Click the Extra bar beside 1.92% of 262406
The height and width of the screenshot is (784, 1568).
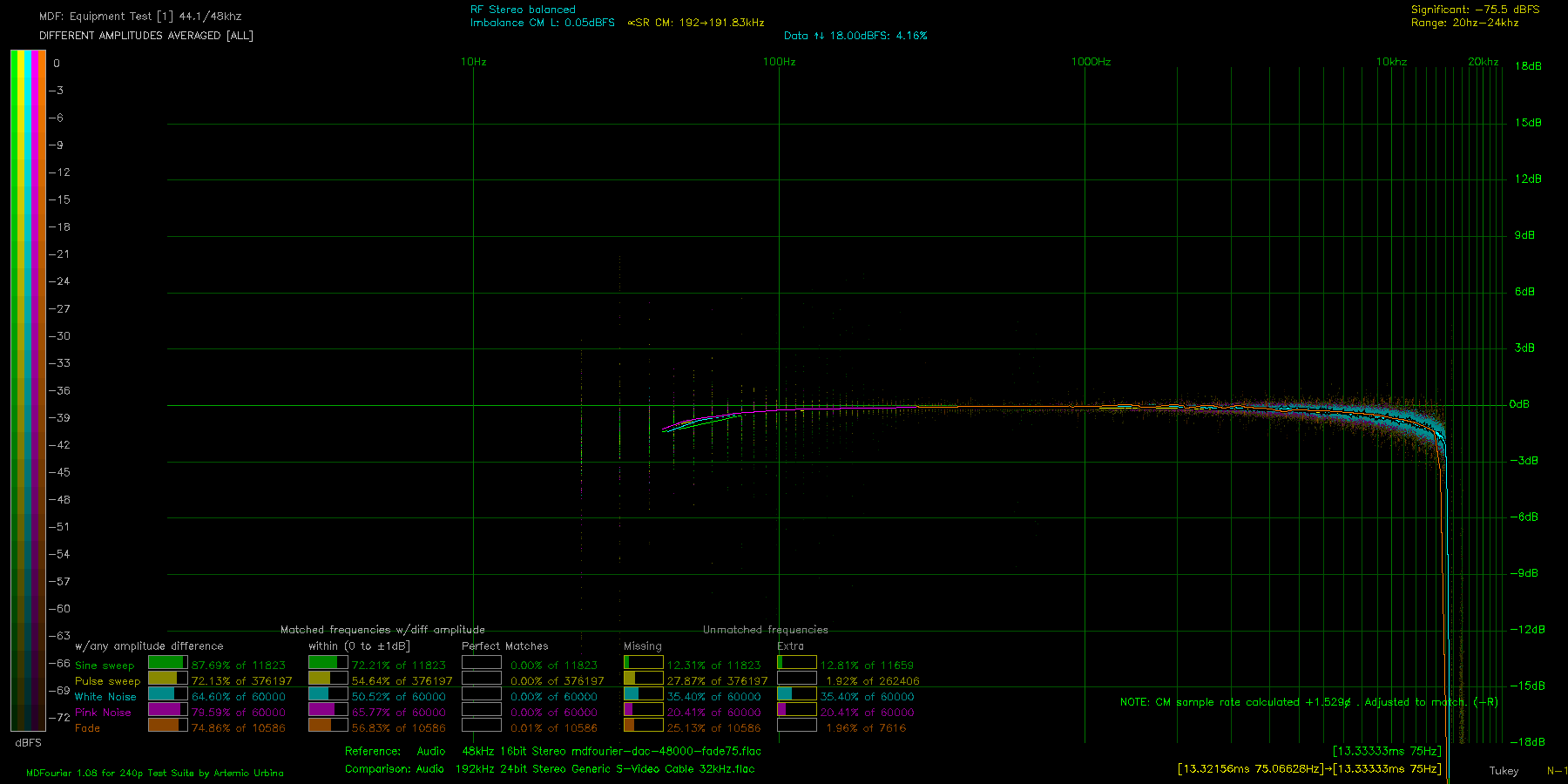coord(796,679)
